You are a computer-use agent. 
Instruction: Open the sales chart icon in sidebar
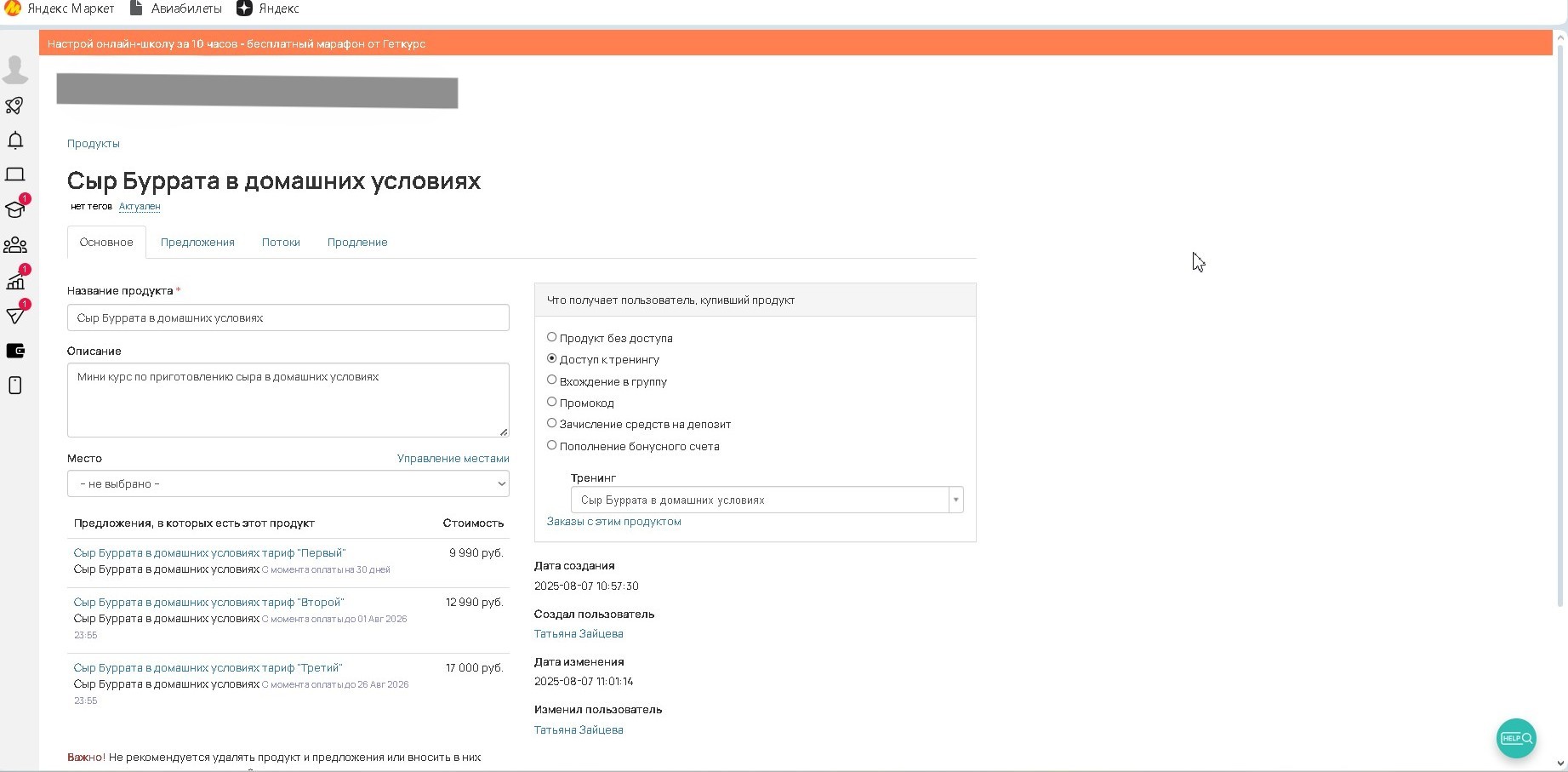click(15, 281)
